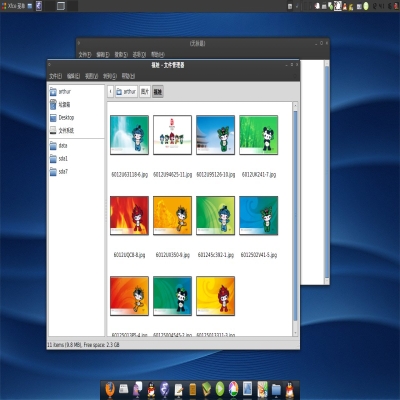Viewport: 400px width, 400px height.
Task: Open 编辑(E) menu in file manager
Action: pyautogui.click(x=73, y=76)
